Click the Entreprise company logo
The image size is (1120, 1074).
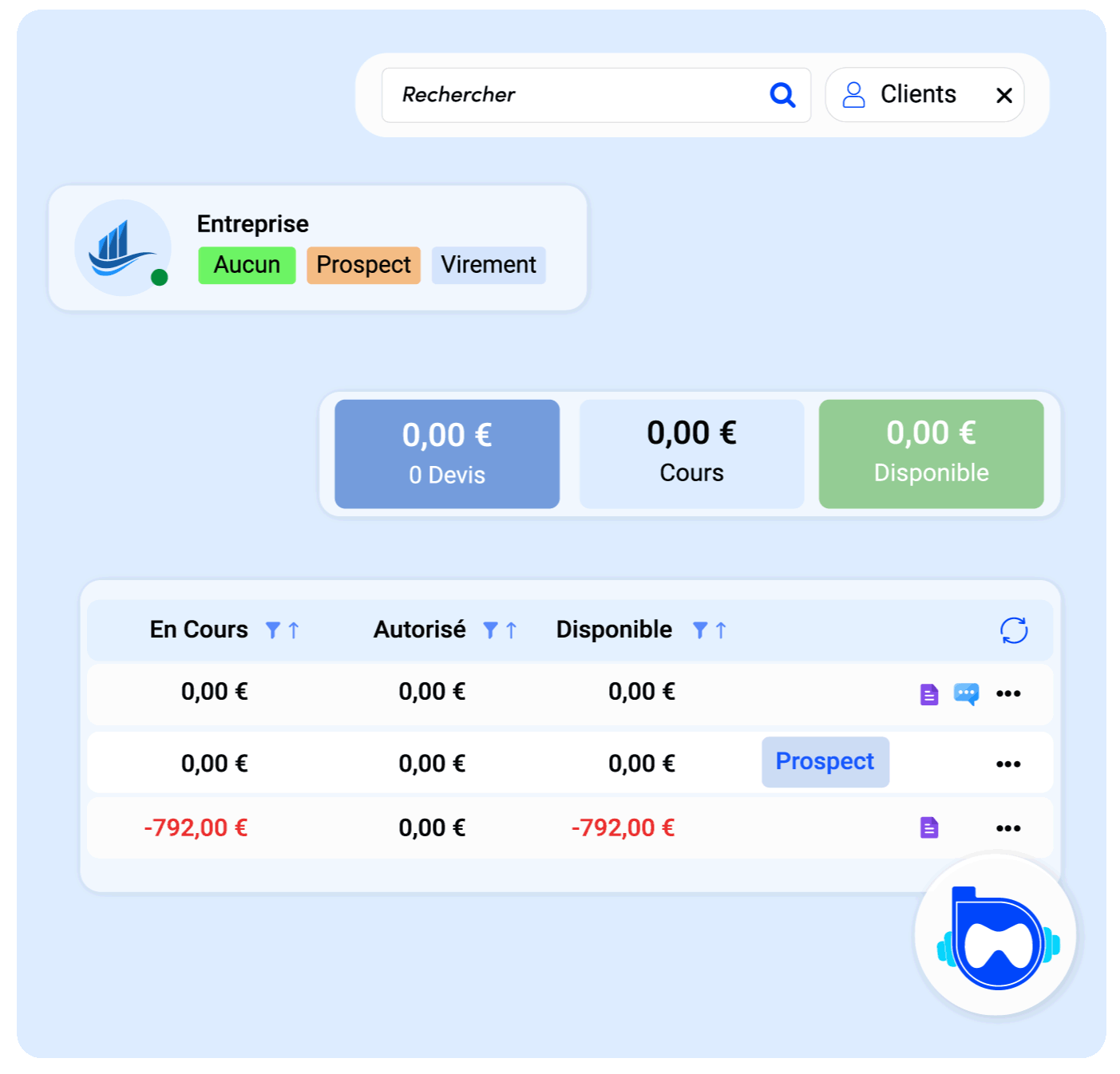123,247
